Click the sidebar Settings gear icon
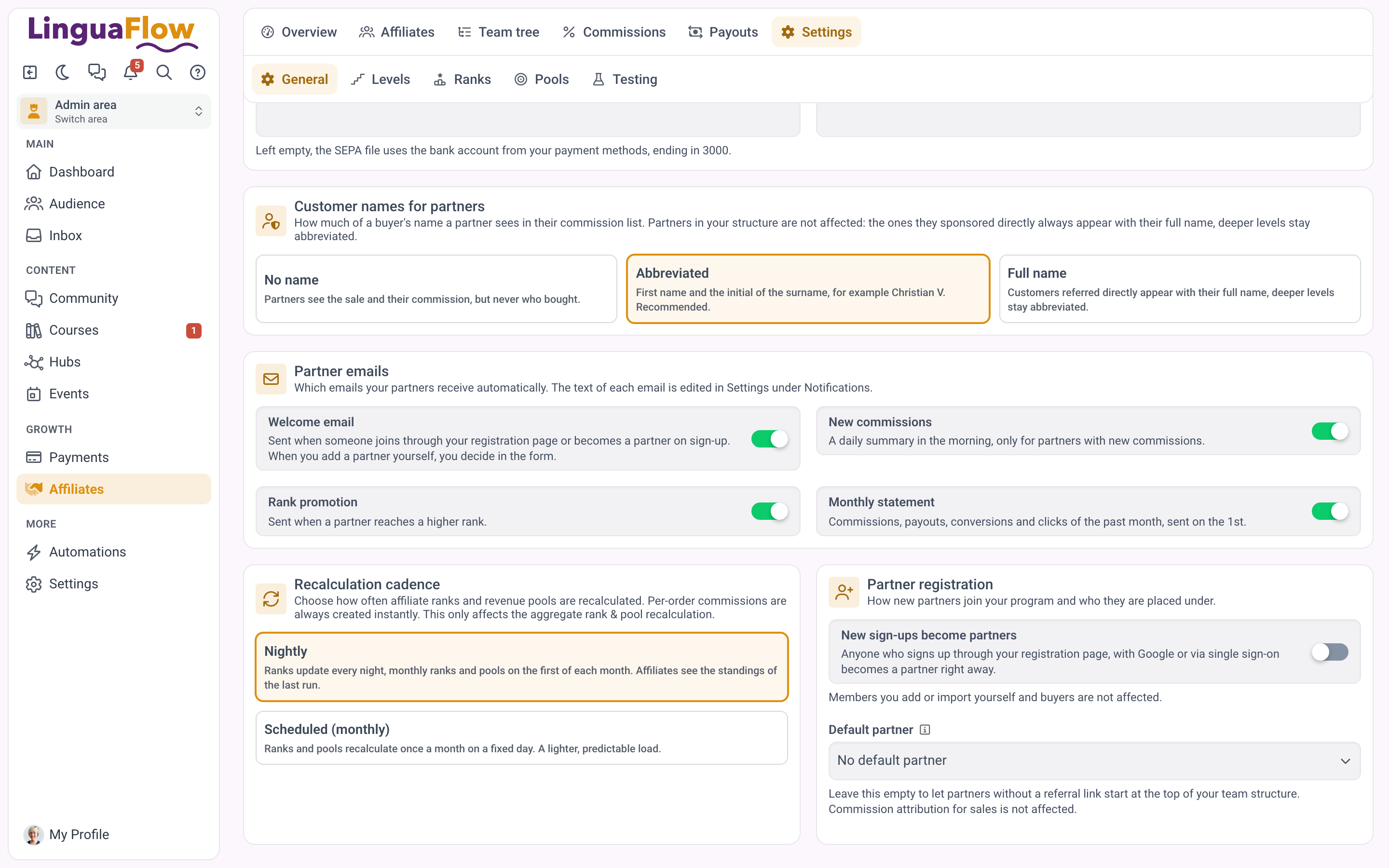Viewport: 1389px width, 868px height. click(x=34, y=584)
